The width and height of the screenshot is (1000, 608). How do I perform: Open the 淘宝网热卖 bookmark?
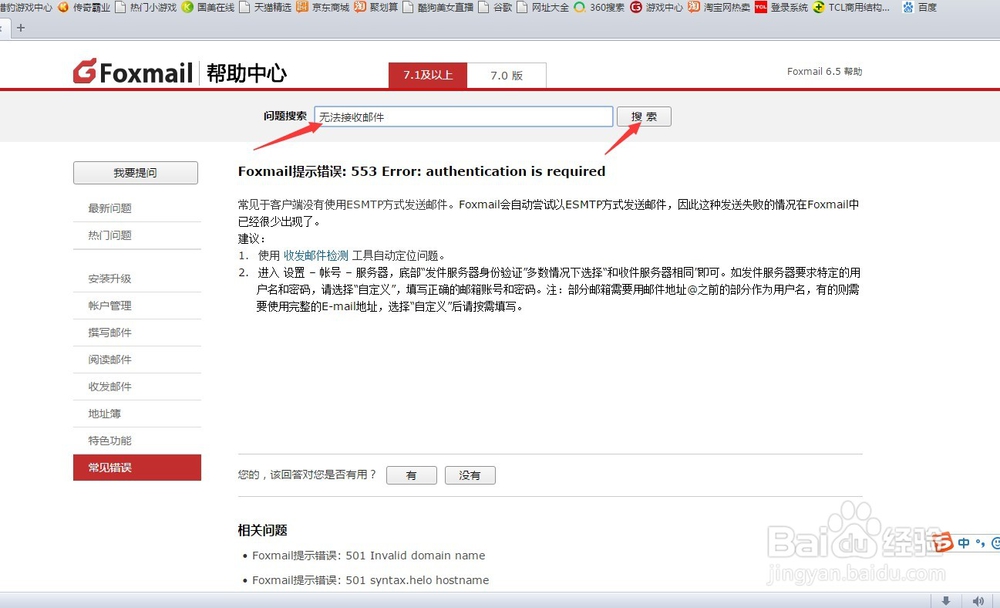tap(719, 8)
